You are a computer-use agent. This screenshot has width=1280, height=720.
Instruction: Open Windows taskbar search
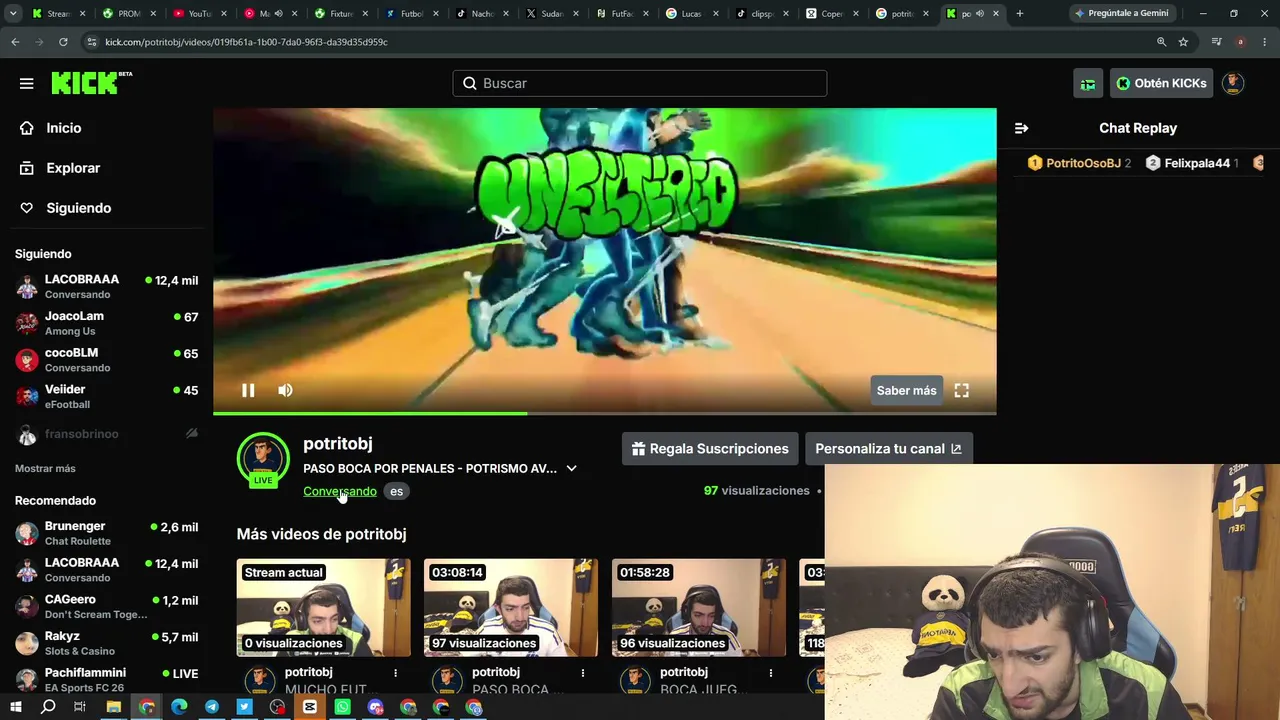click(48, 707)
